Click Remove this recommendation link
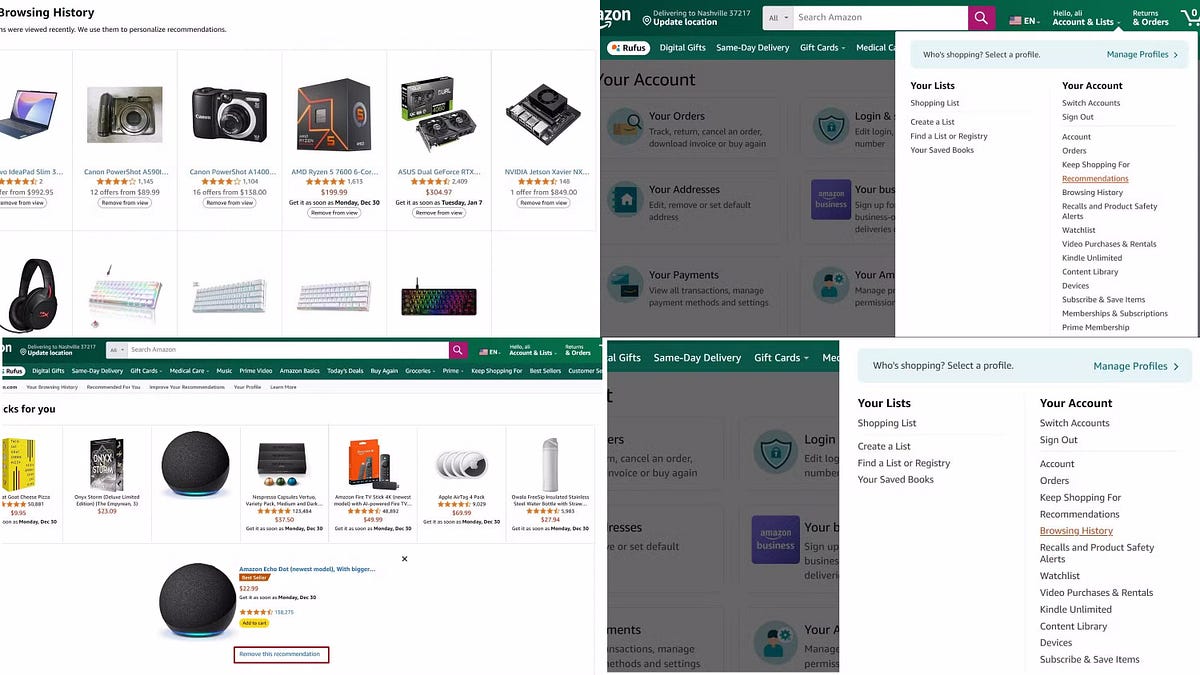Screen dimensions: 1200x675 (281, 654)
